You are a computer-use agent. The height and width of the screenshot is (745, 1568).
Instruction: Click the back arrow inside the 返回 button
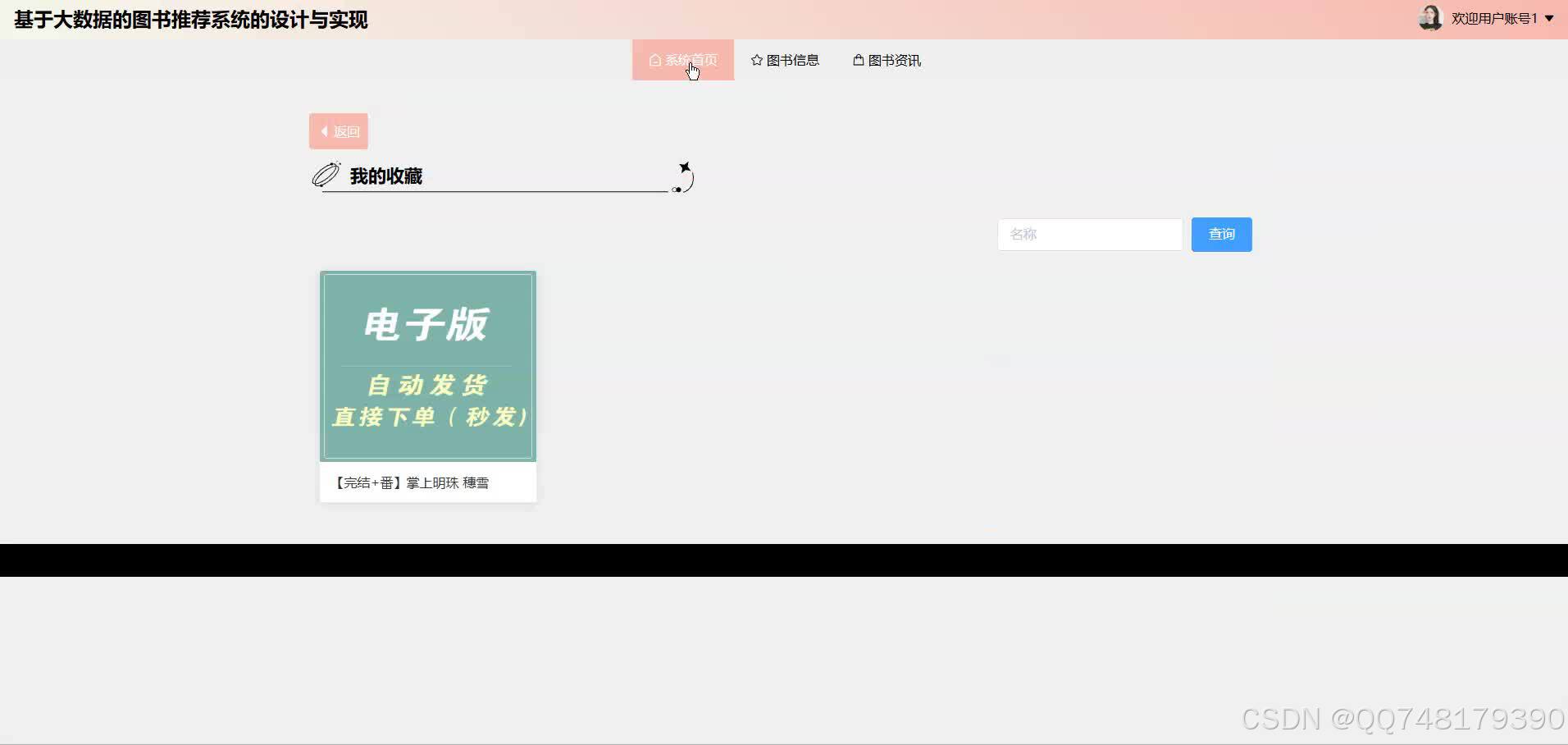coord(325,130)
